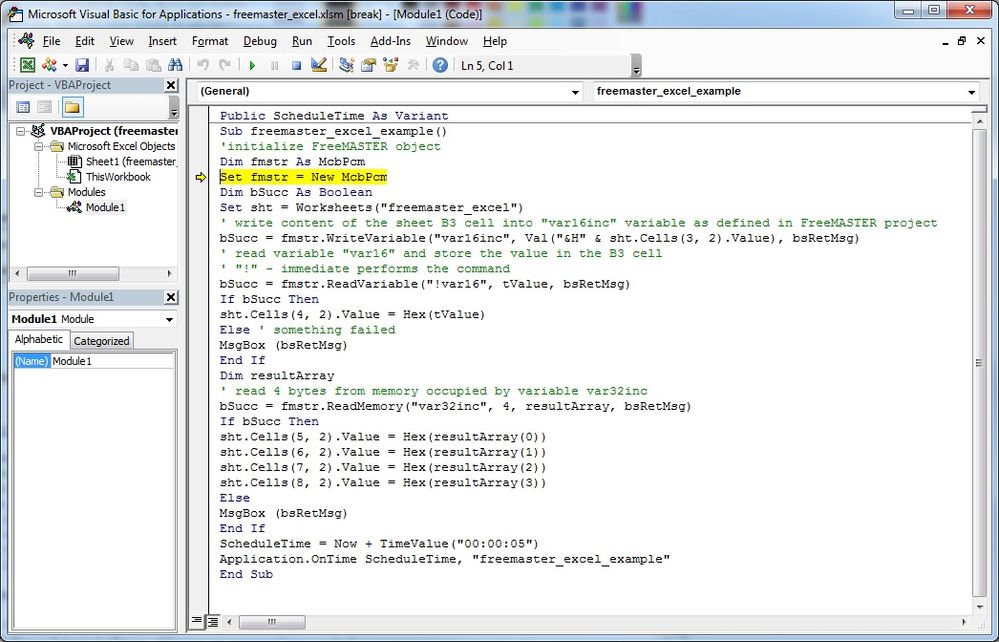Open the Insert object dropdown arrow in toolbar

pyautogui.click(x=65, y=66)
